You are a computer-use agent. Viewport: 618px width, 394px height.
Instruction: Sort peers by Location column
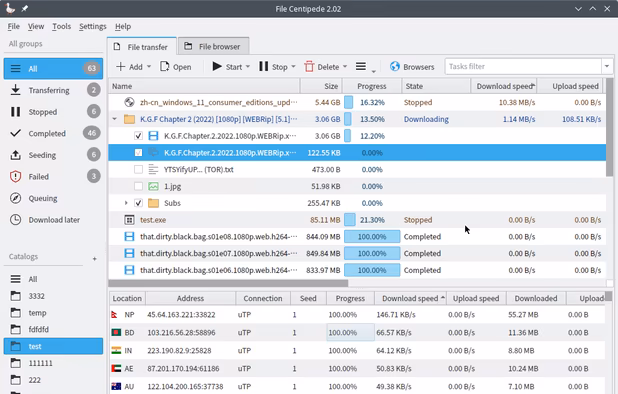127,298
